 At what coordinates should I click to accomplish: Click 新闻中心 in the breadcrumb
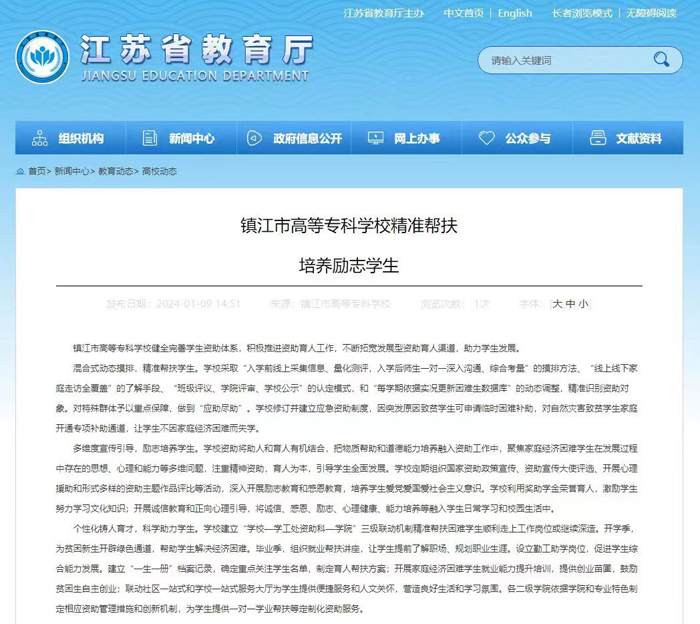71,171
